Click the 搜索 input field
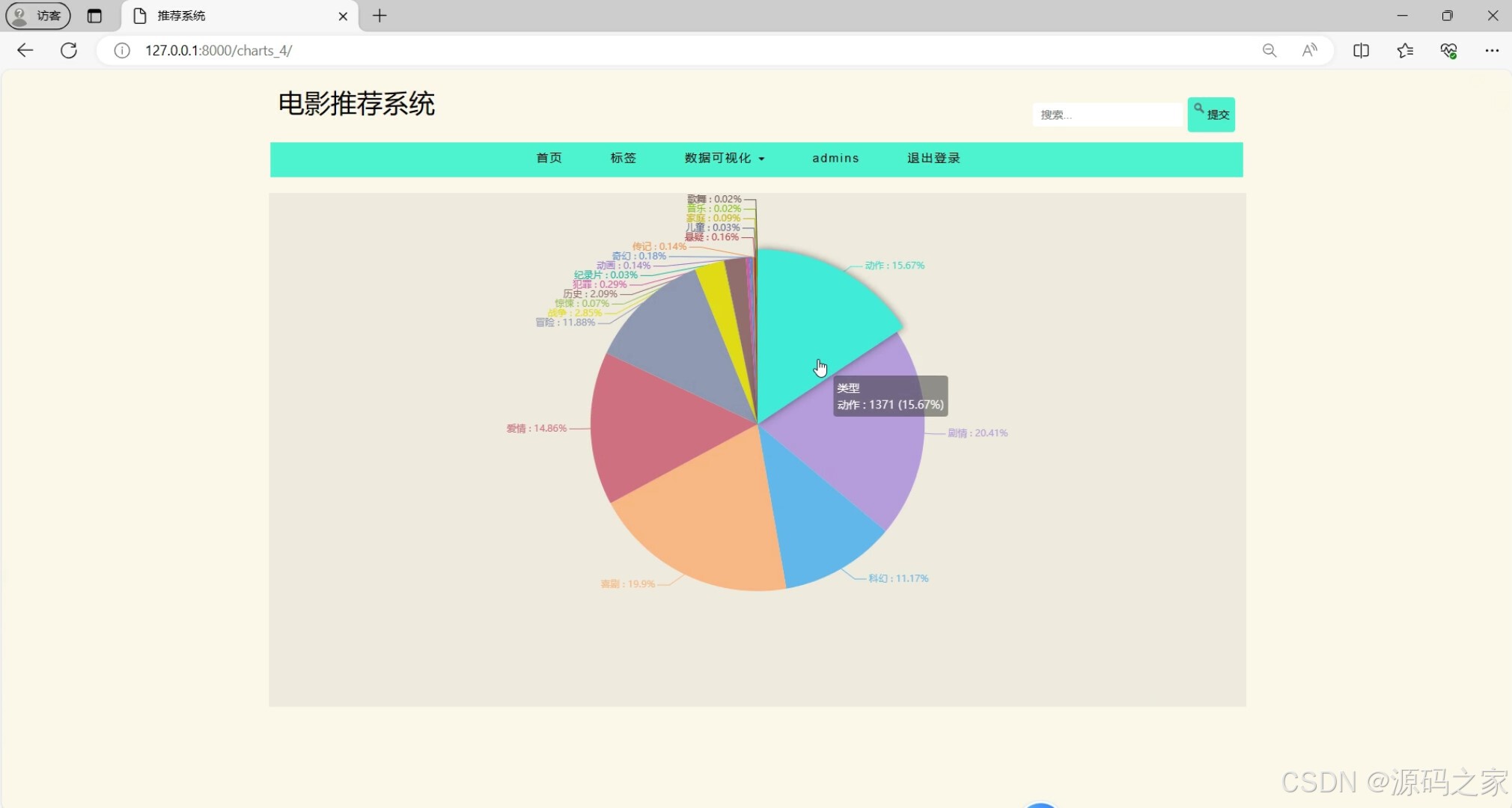This screenshot has height=808, width=1512. pyautogui.click(x=1106, y=114)
